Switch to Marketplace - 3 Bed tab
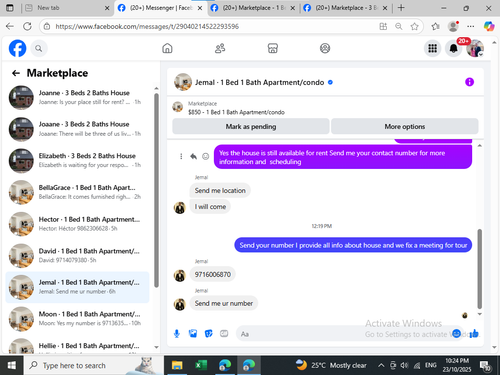The height and width of the screenshot is (375, 500). pos(346,8)
